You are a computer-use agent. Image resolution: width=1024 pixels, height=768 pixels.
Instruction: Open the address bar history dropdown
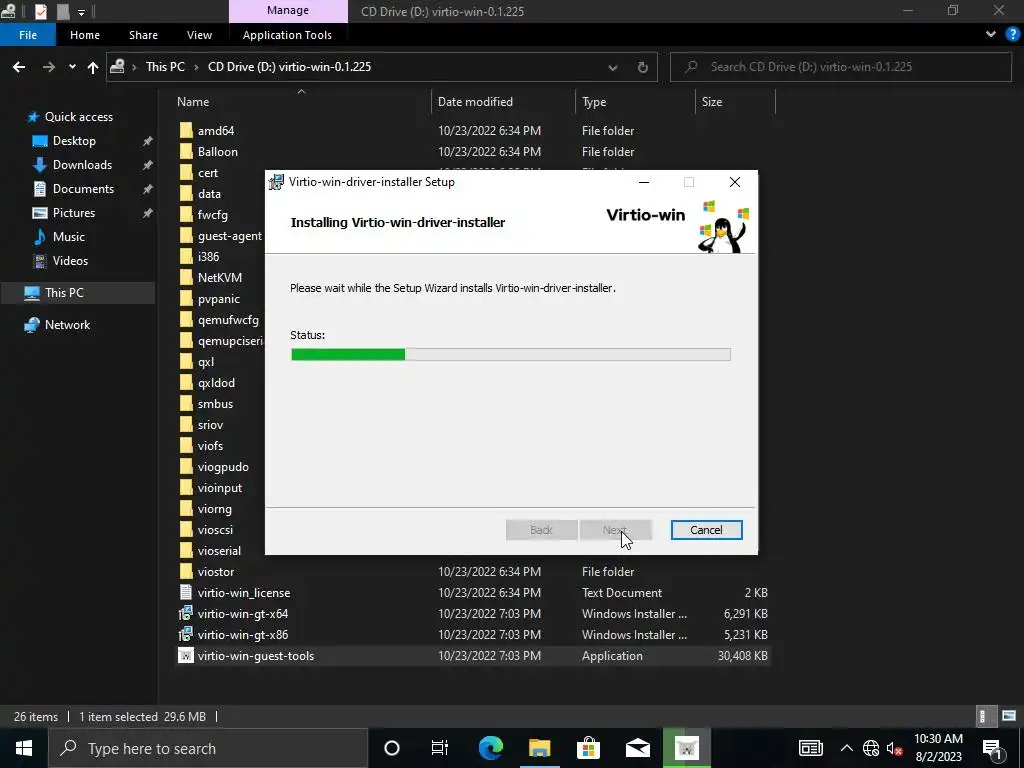click(613, 67)
